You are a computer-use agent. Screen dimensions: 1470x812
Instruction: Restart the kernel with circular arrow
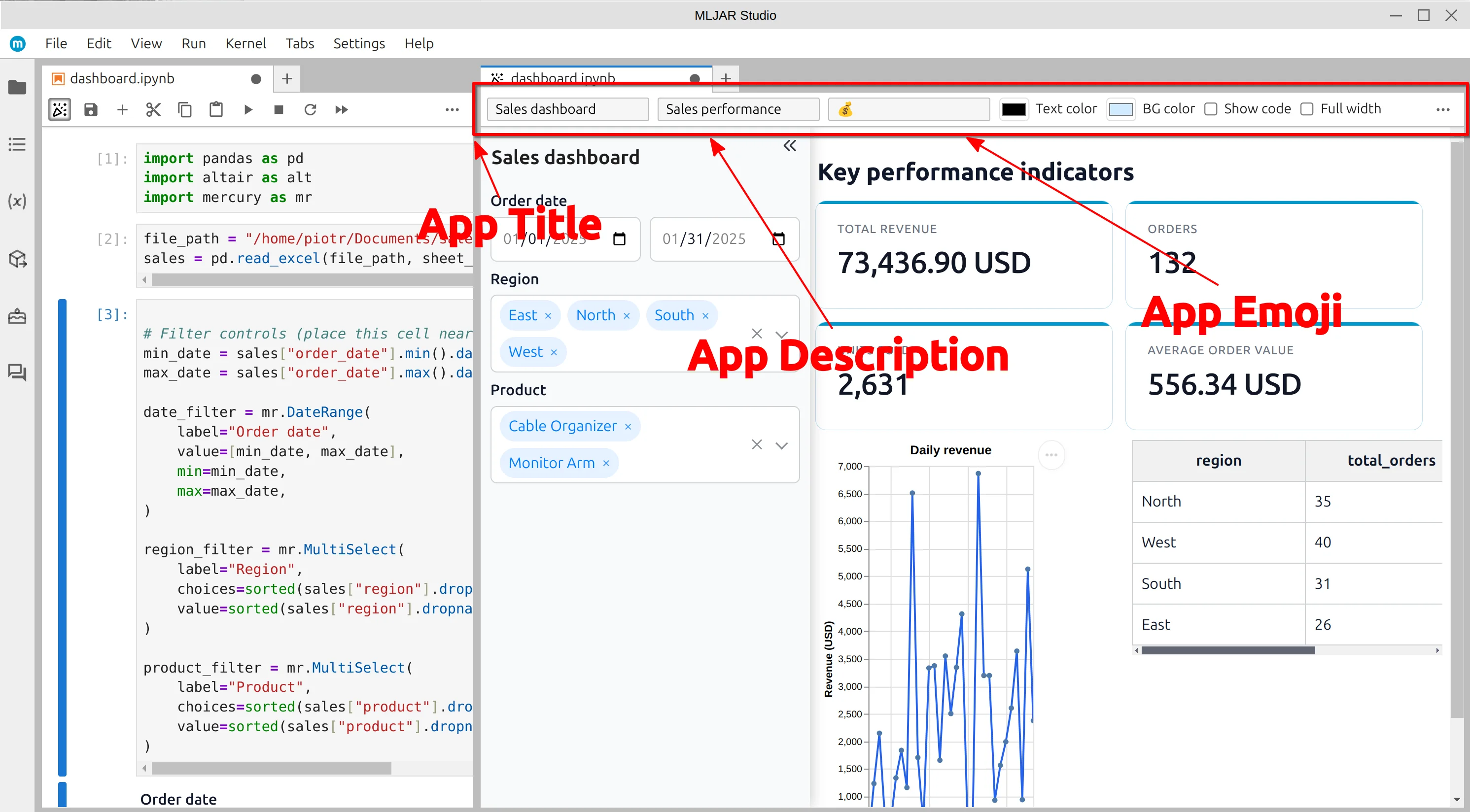pyautogui.click(x=310, y=109)
